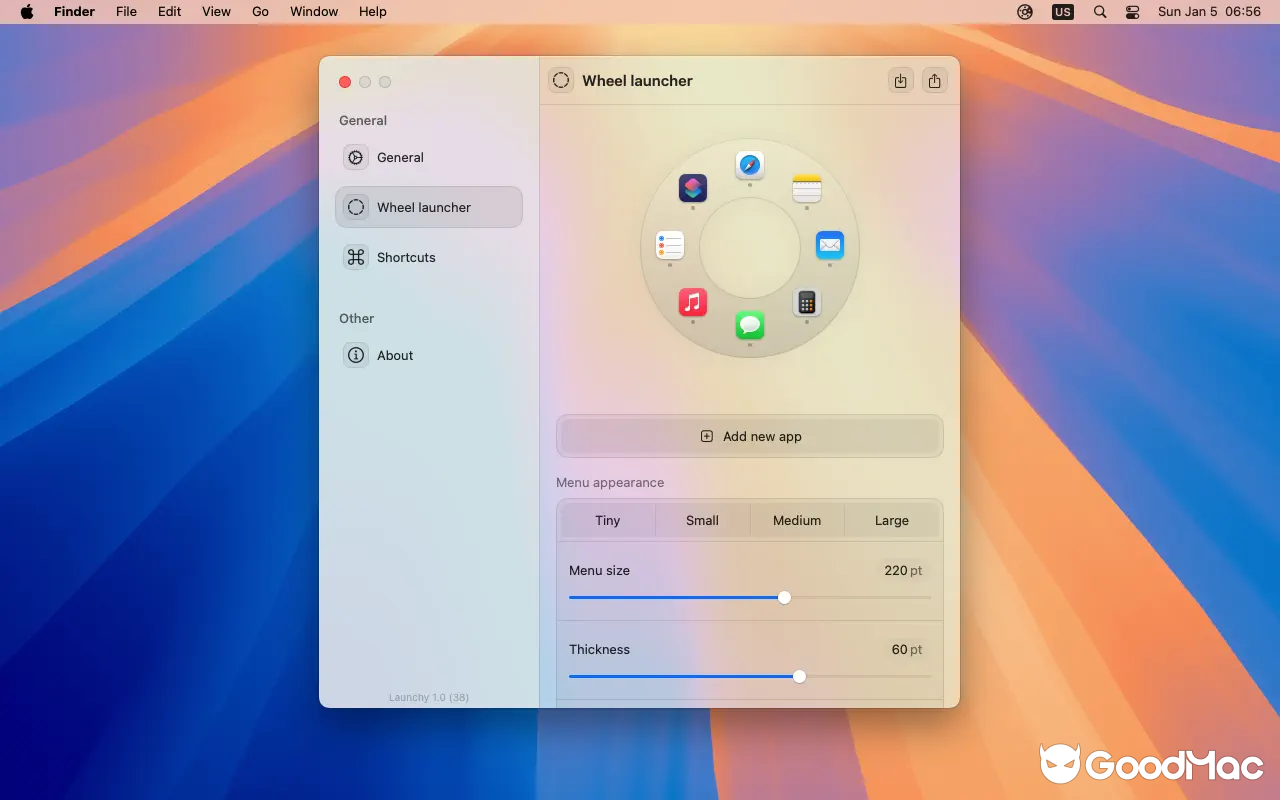Click the date and time in menu bar
Viewport: 1280px width, 800px height.
[1209, 12]
